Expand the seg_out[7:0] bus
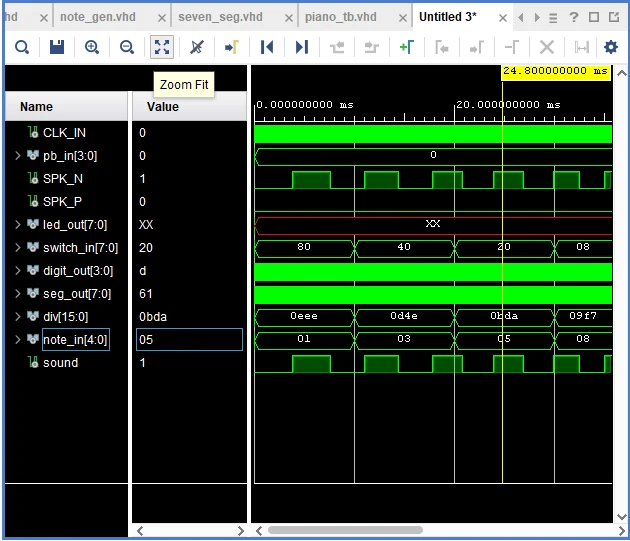The image size is (630, 541). 17,294
